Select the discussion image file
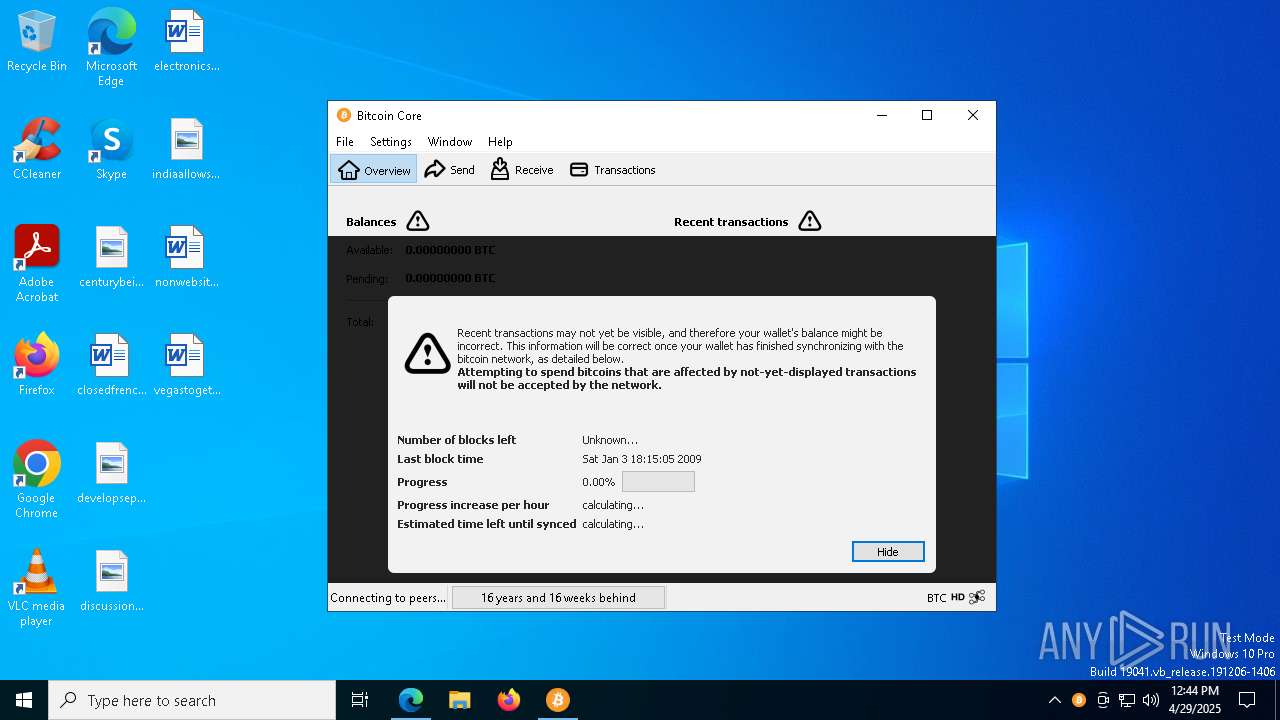 click(111, 582)
